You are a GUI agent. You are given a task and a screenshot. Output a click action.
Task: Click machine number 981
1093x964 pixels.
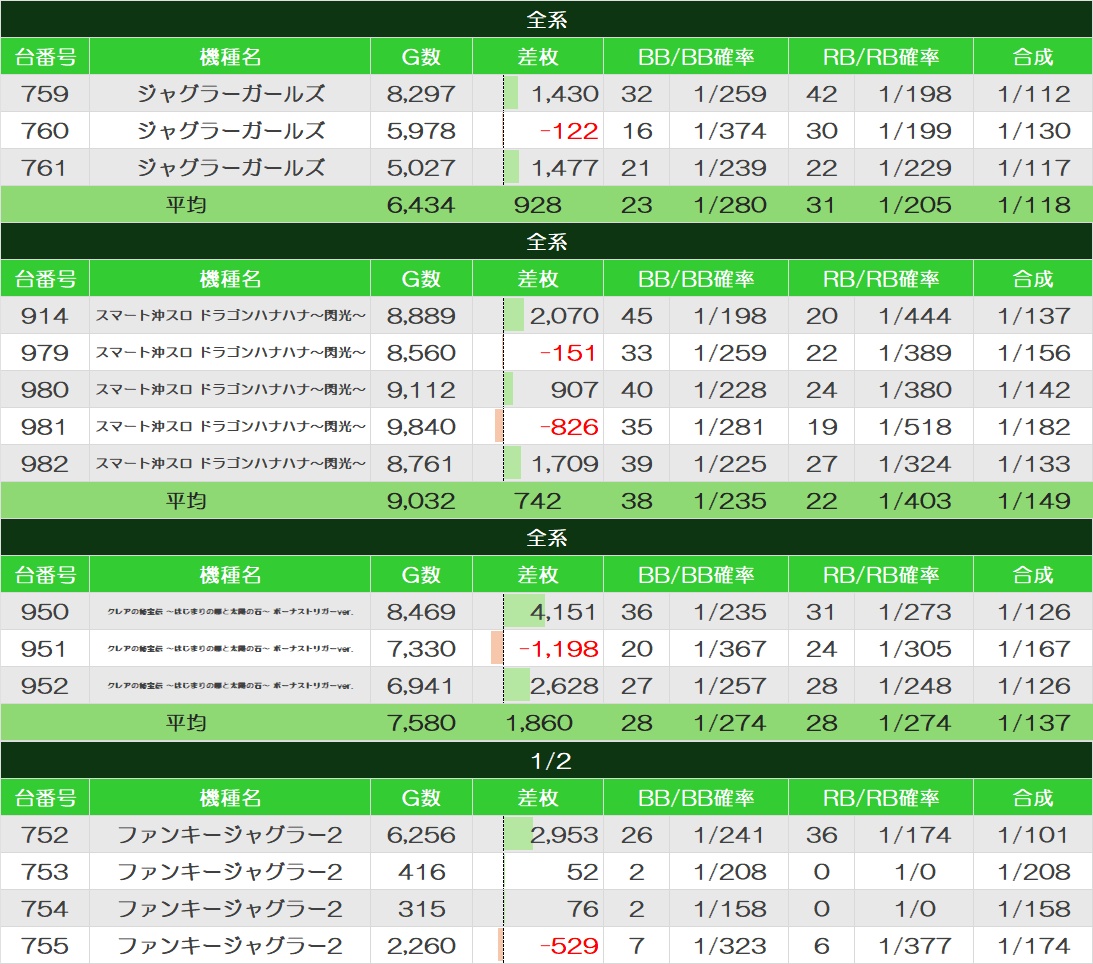point(45,427)
